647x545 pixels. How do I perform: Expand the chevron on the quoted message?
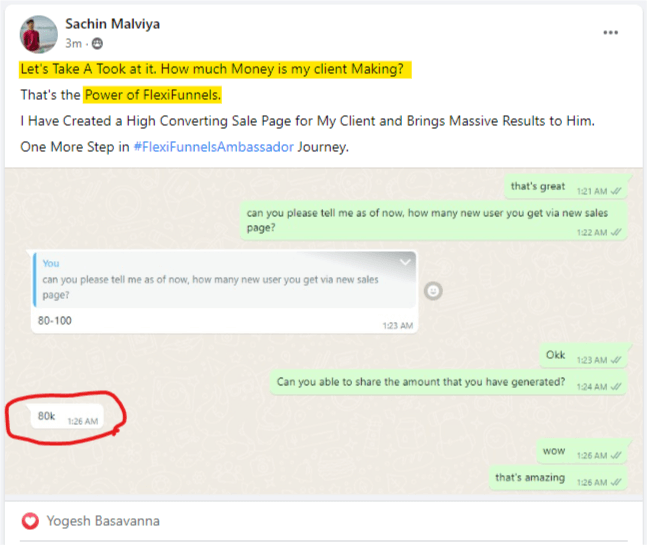(x=404, y=262)
